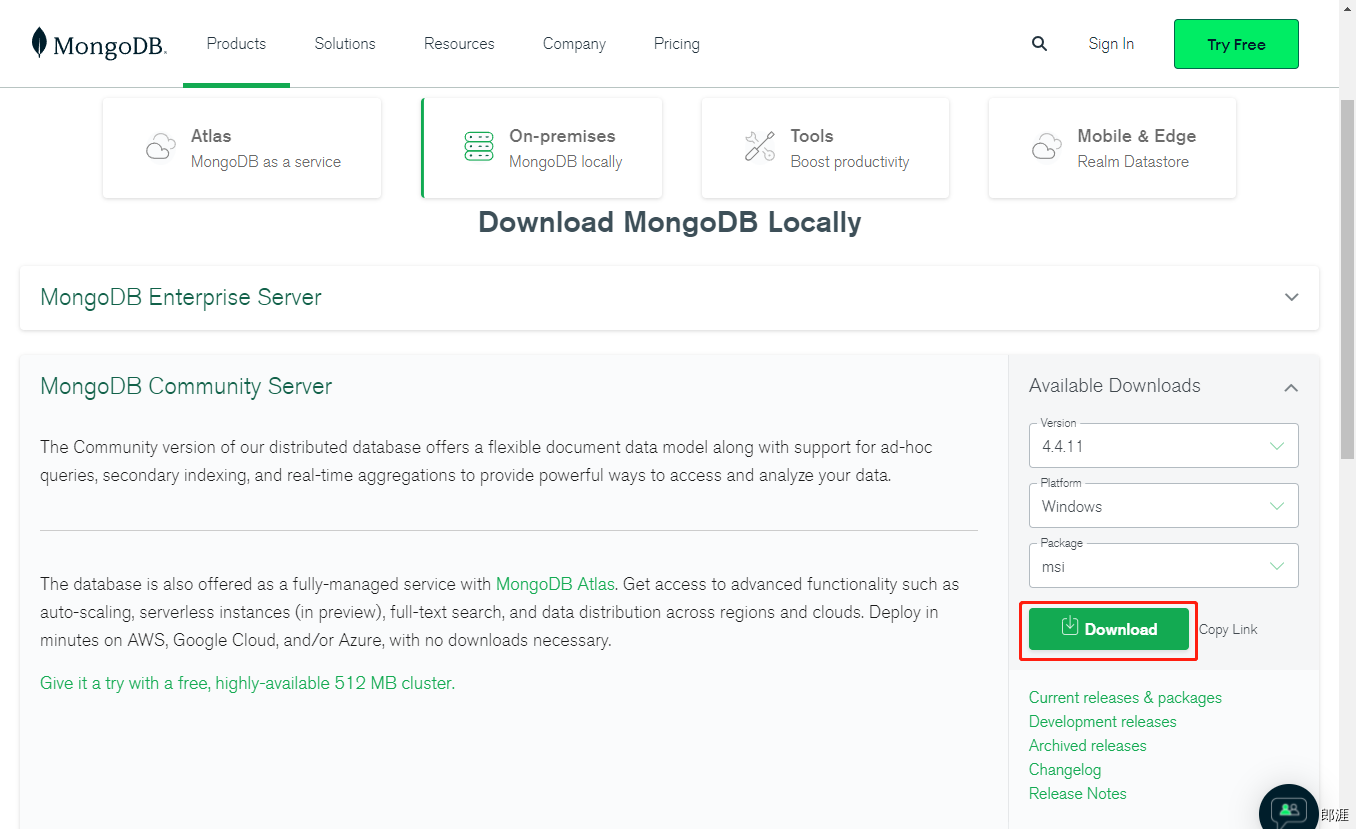Viewport: 1356px width, 829px height.
Task: Open the Platform Windows dropdown
Action: point(1164,506)
